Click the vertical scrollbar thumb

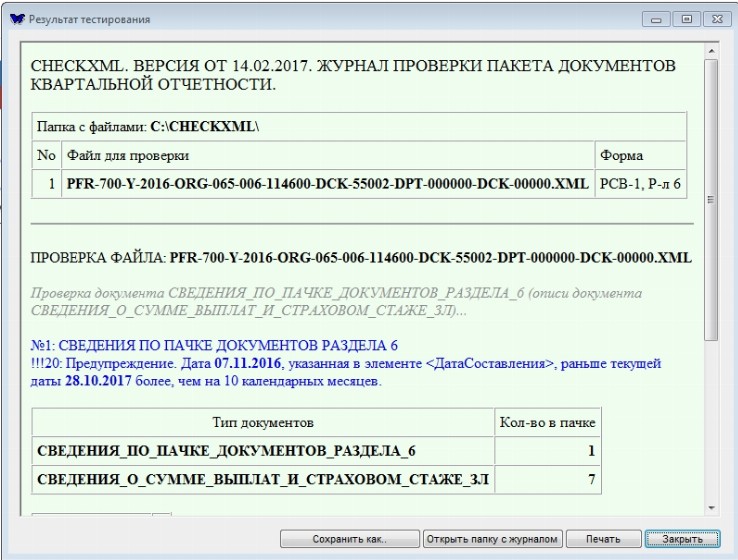(711, 200)
